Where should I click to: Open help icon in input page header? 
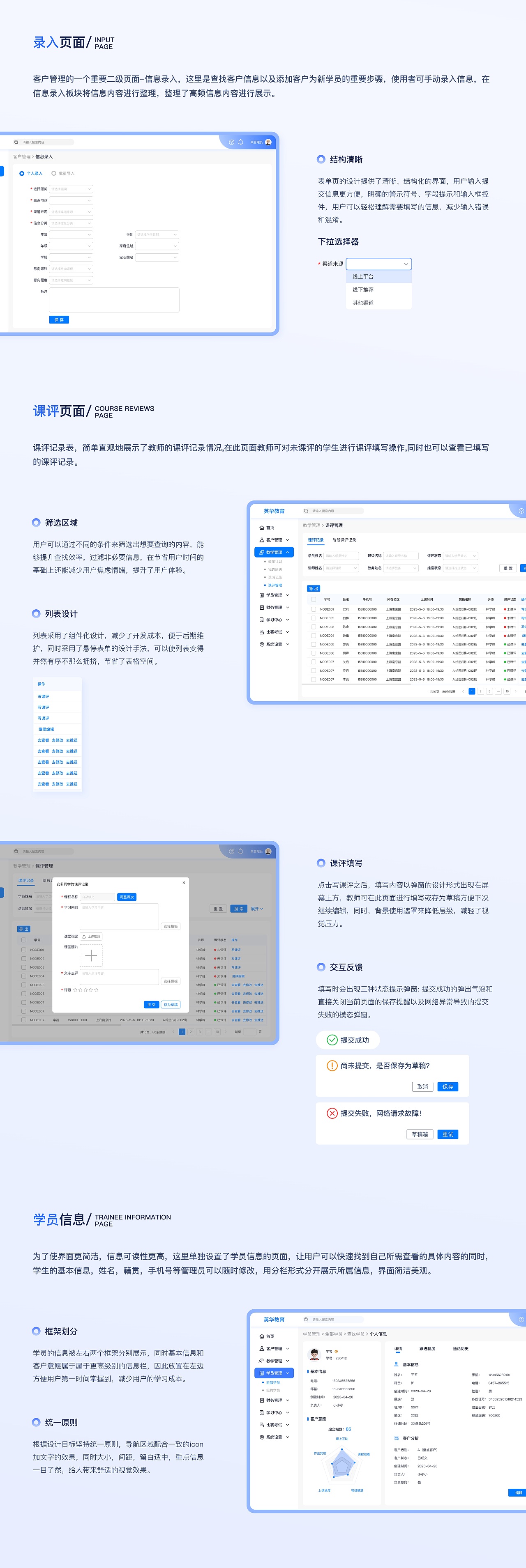[231, 142]
